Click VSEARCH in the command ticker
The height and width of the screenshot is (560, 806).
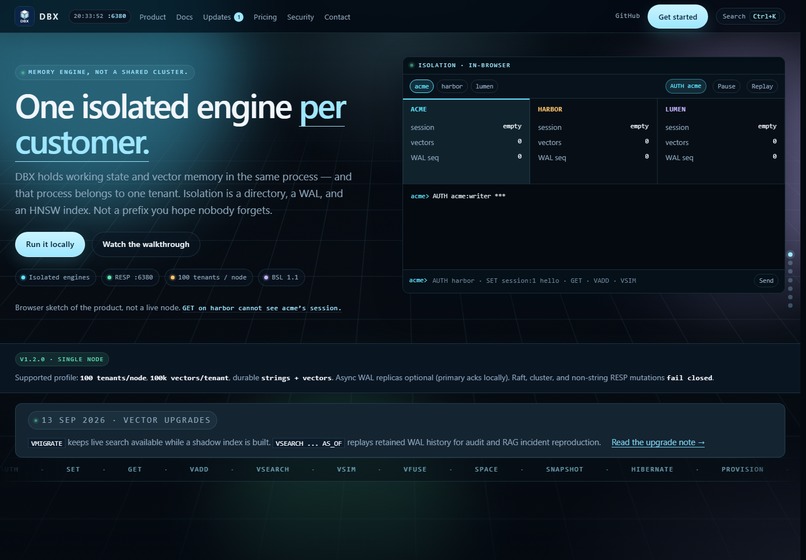pyautogui.click(x=272, y=469)
